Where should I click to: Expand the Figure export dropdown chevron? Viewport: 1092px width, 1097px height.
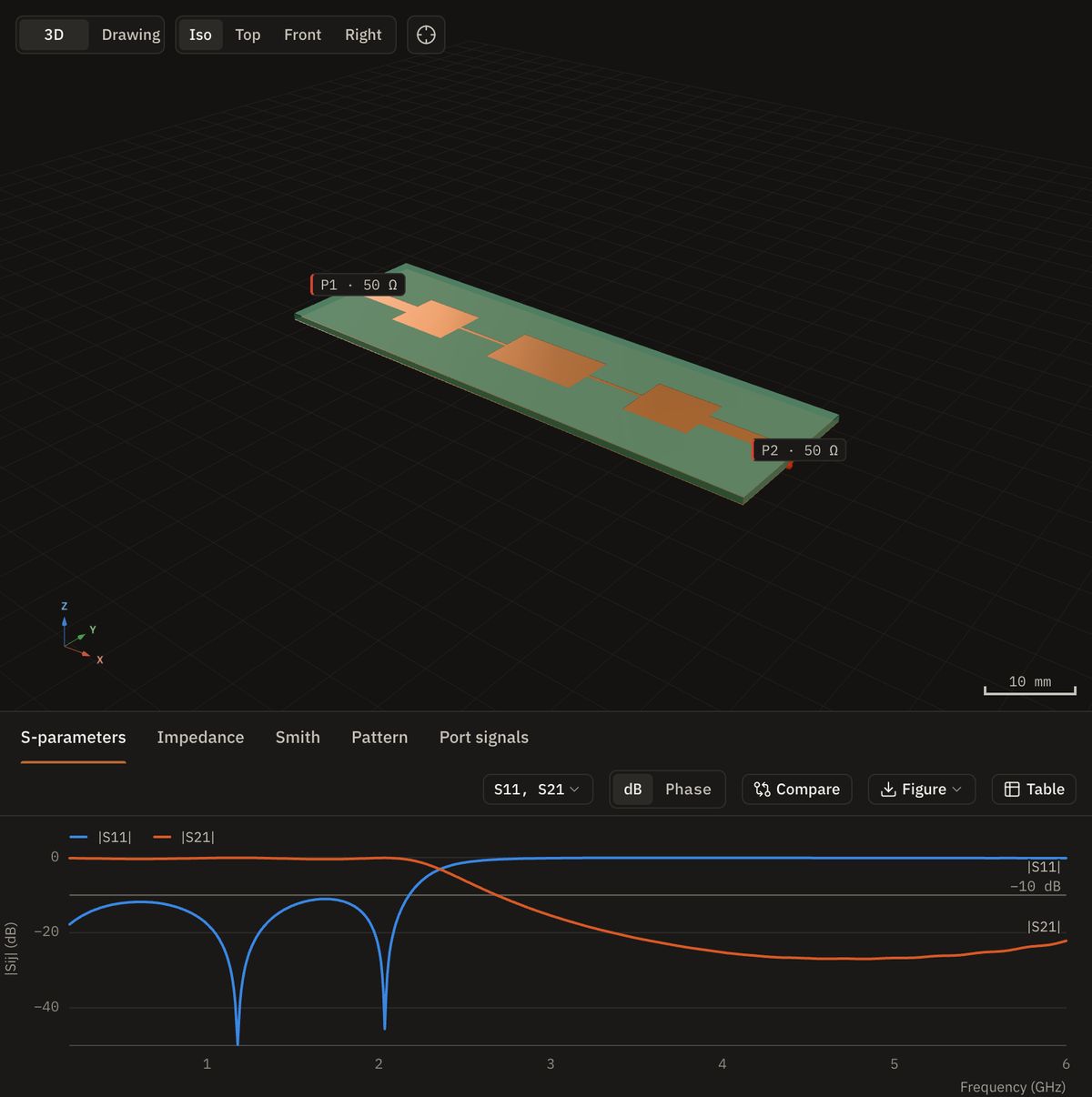pos(956,790)
